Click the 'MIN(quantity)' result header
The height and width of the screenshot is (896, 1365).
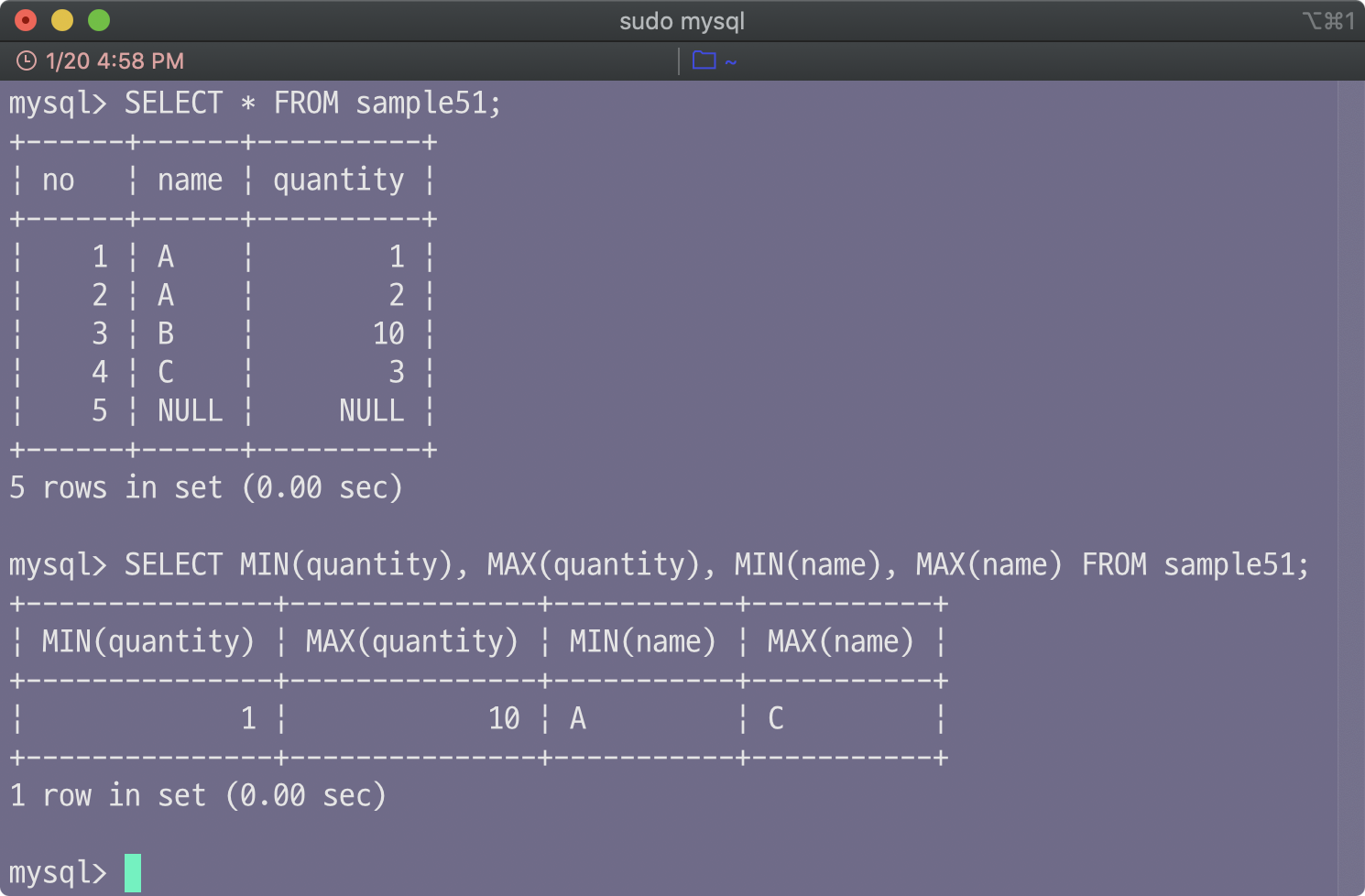147,641
